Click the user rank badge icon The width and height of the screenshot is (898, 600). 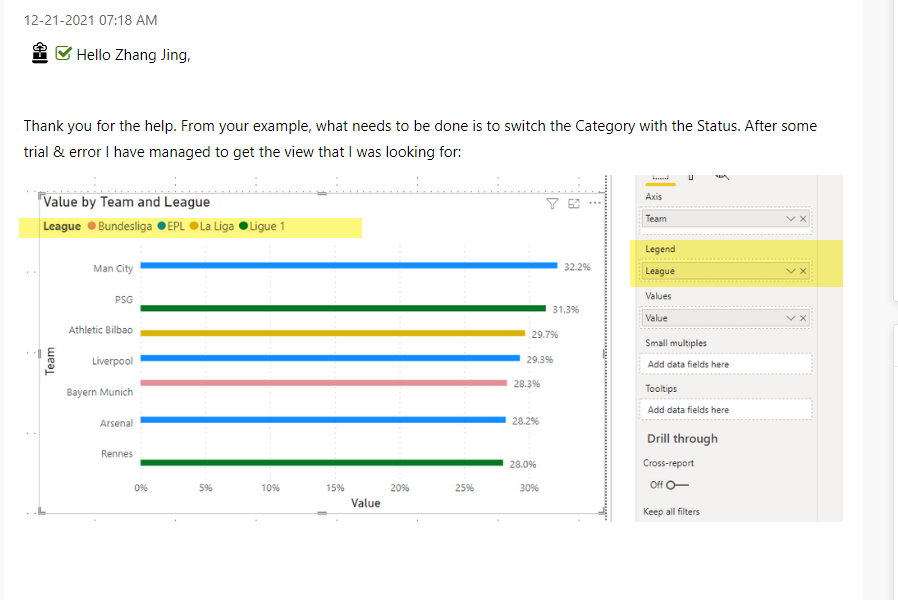tap(40, 53)
